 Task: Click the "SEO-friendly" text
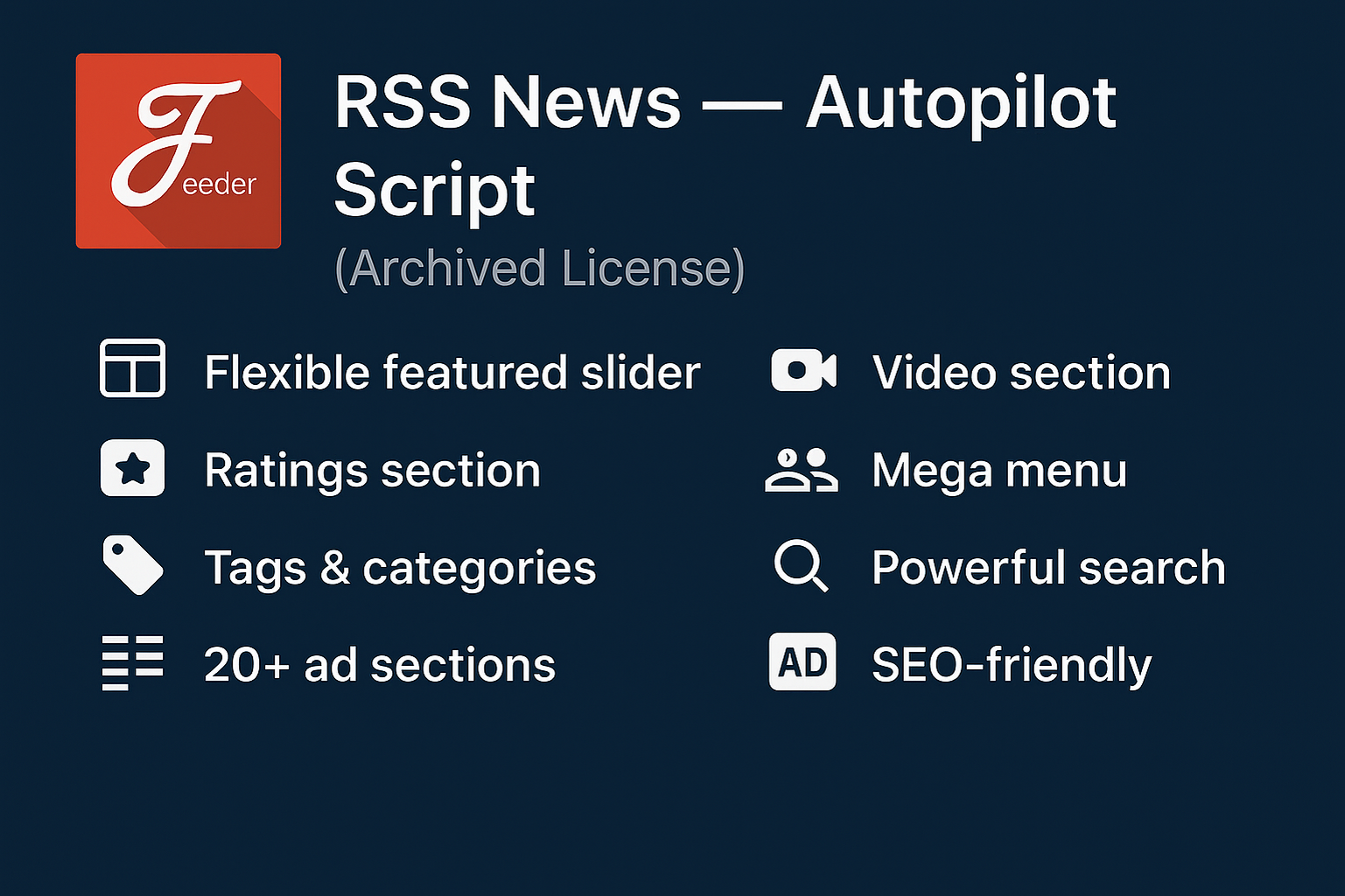(1012, 666)
